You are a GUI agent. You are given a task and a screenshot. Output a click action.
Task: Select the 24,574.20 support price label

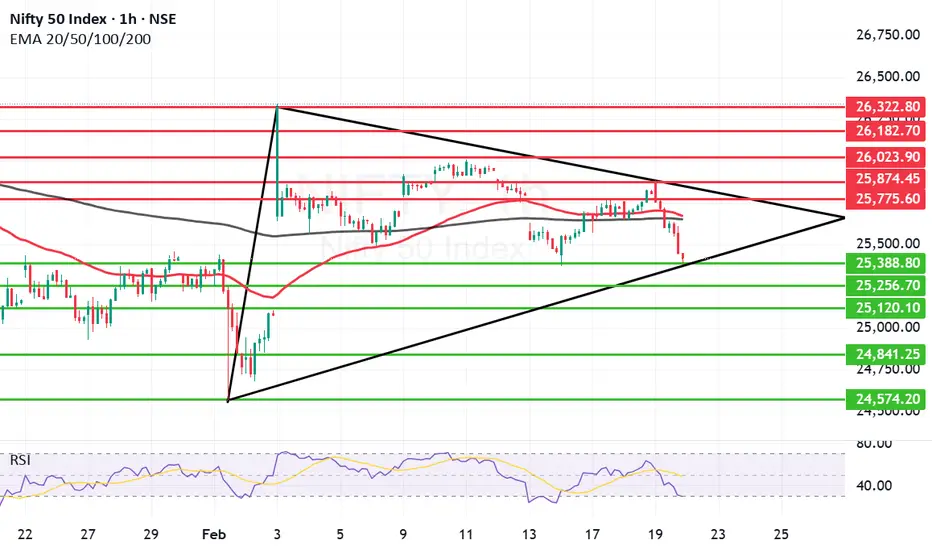[886, 399]
